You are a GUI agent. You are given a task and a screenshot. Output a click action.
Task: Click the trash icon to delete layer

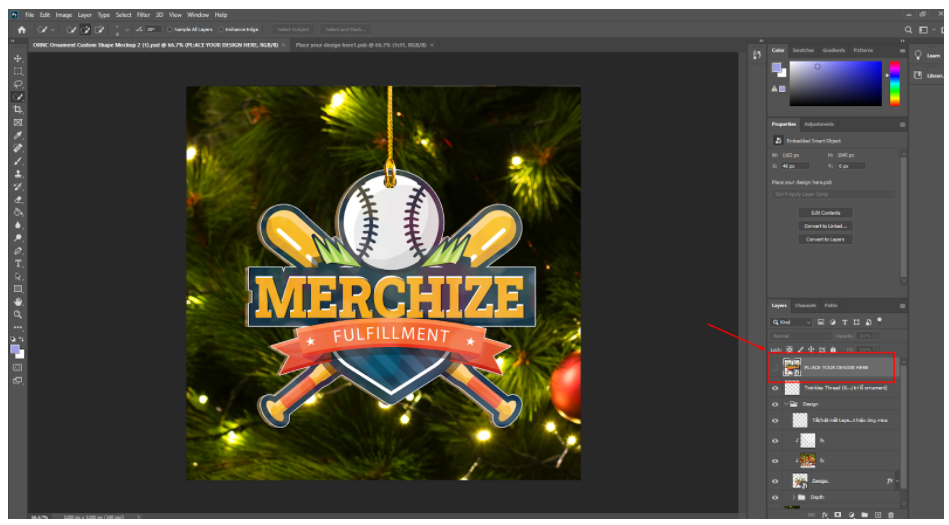[x=891, y=515]
